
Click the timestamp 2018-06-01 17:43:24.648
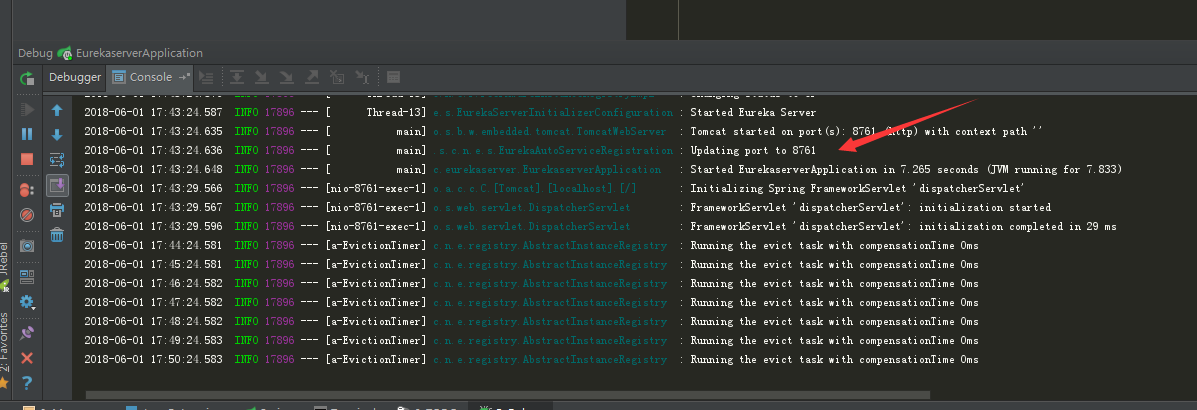coord(153,169)
